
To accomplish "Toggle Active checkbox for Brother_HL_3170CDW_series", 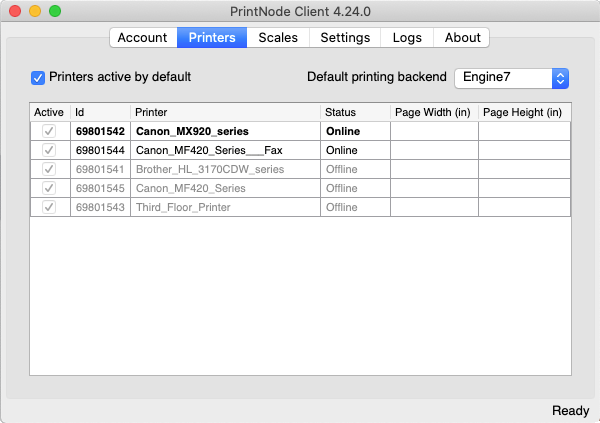I will [48, 169].
